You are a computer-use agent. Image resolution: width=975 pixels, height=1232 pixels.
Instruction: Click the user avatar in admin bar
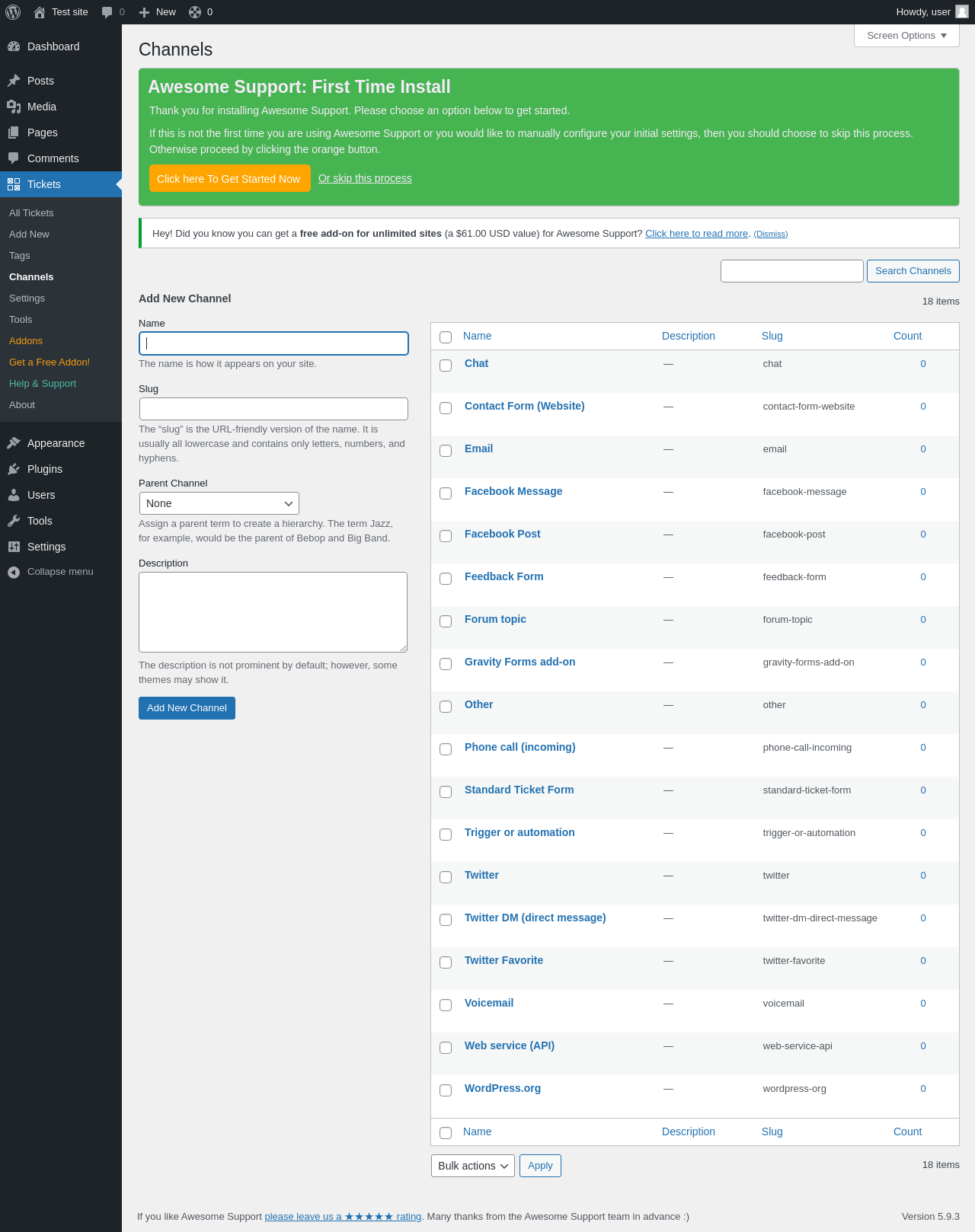[x=962, y=11]
